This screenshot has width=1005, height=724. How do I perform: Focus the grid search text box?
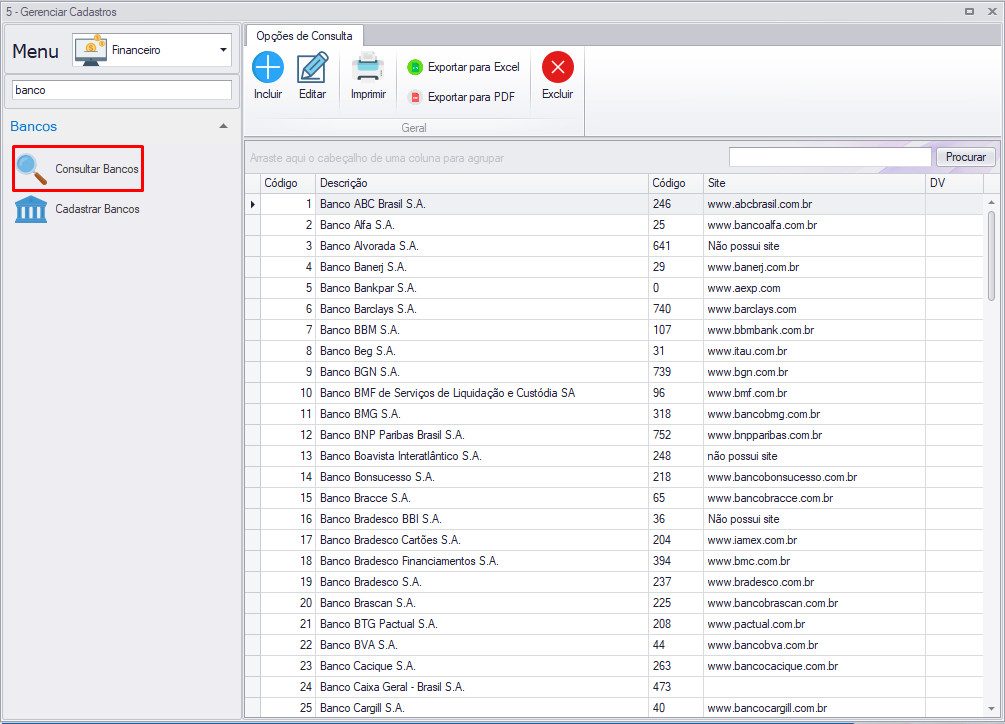click(830, 157)
